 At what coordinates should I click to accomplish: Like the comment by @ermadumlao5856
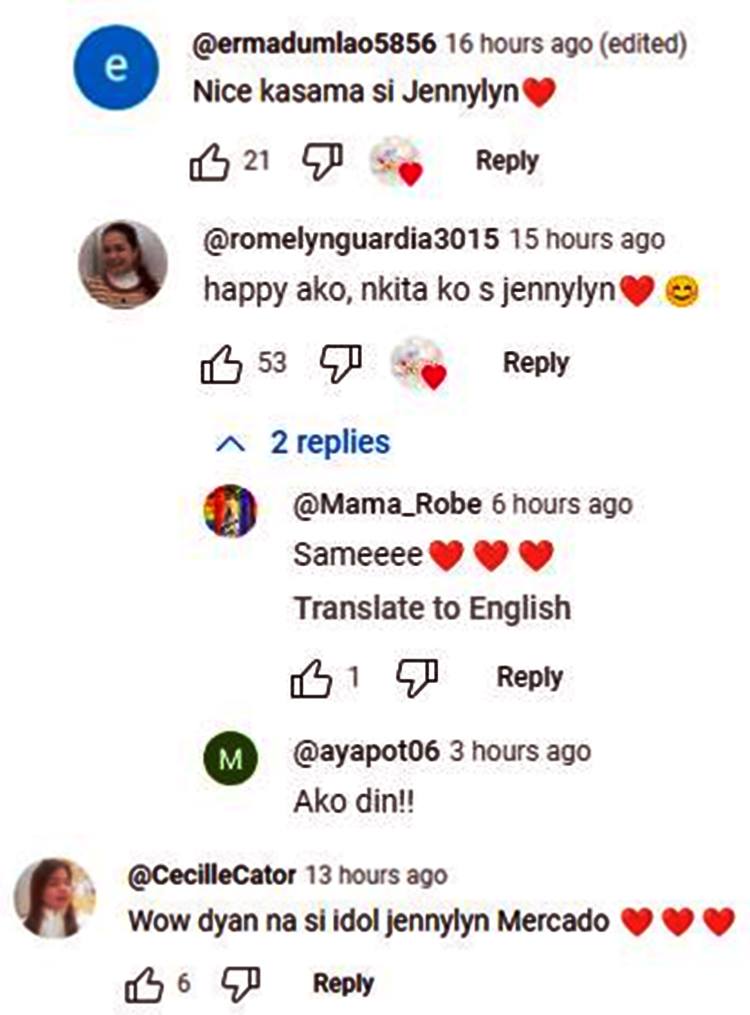(210, 162)
